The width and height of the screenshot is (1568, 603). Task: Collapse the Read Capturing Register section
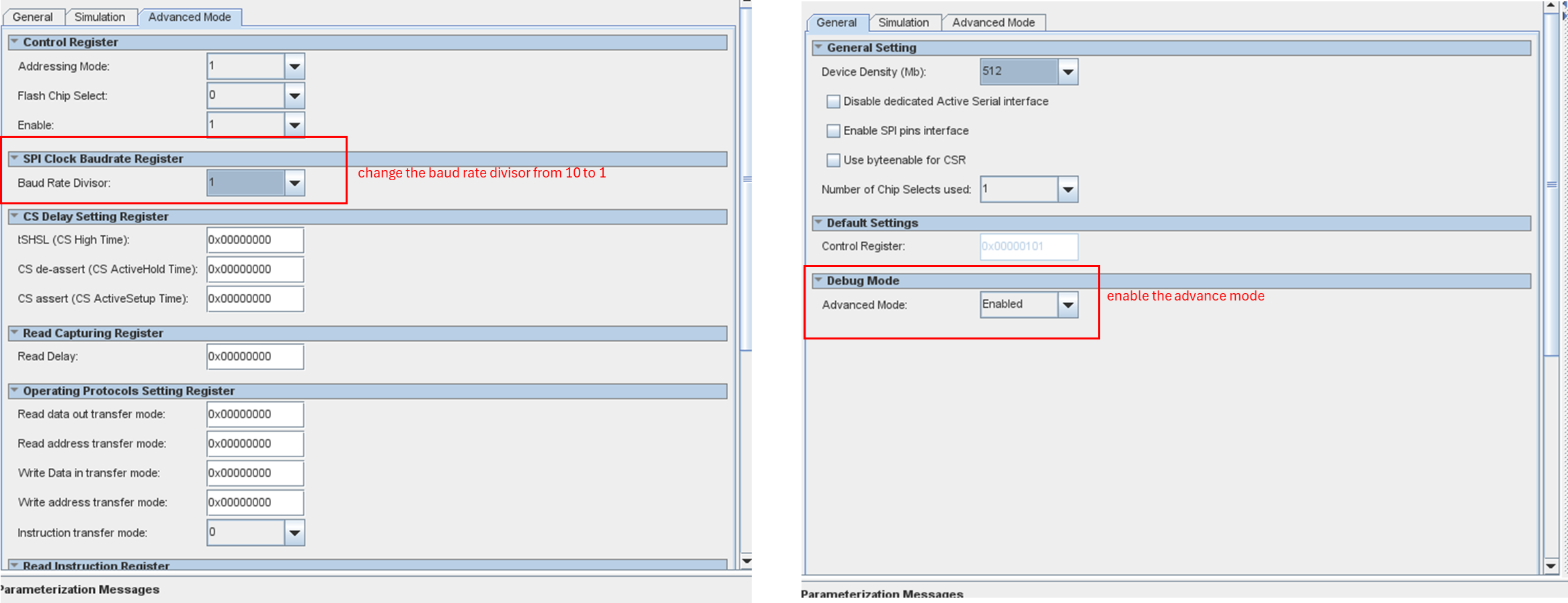coord(14,333)
